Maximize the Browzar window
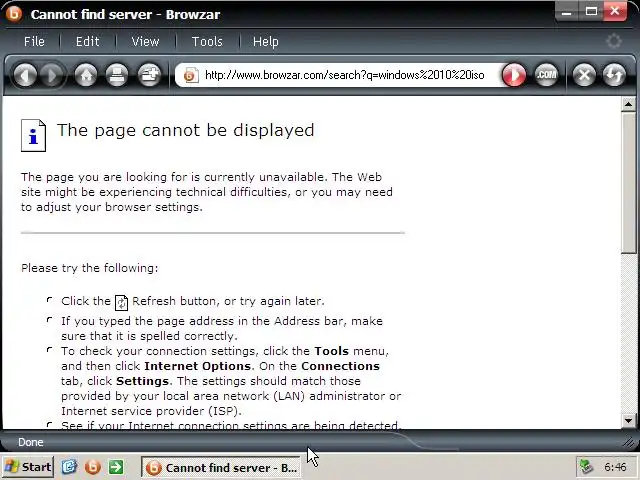The image size is (640, 480). (591, 12)
